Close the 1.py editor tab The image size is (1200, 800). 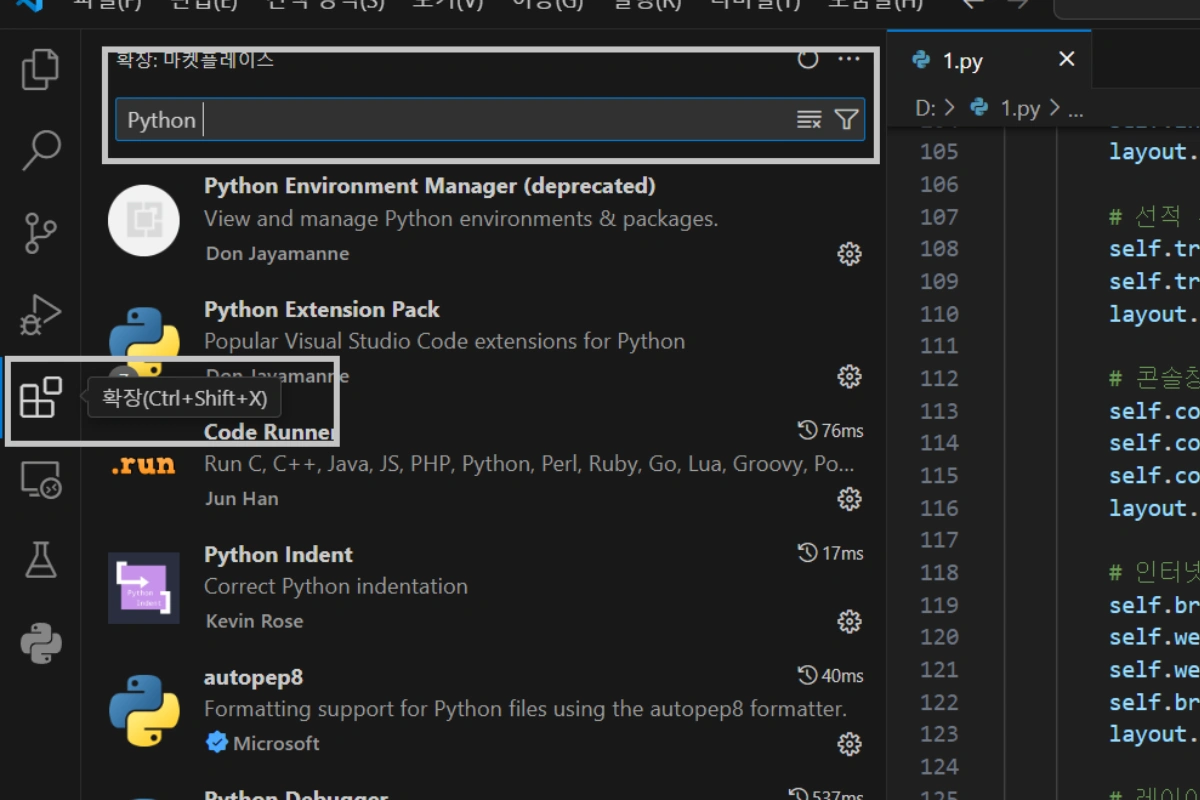click(1067, 60)
